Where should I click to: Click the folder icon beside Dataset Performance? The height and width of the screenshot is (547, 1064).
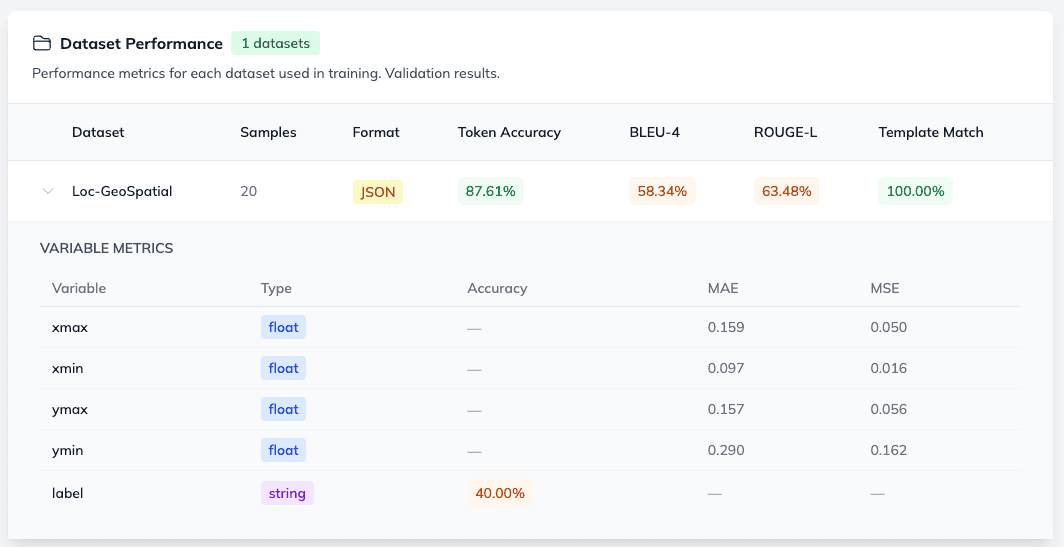(42, 43)
